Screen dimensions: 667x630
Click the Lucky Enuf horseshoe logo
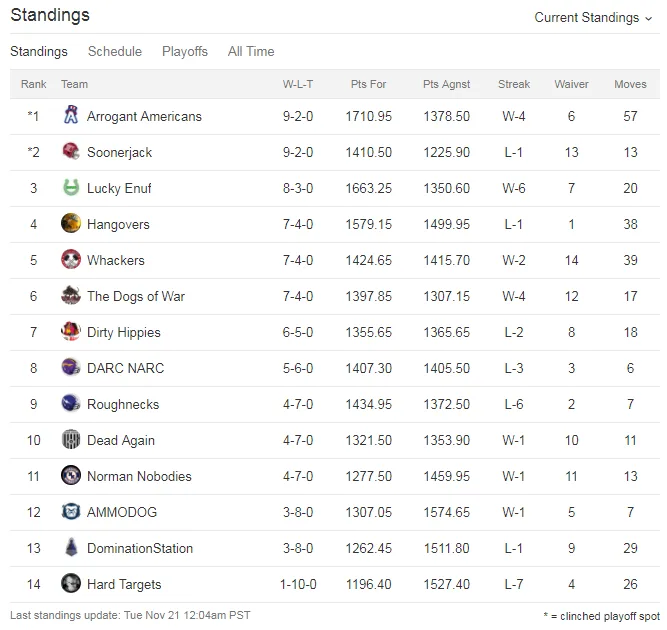point(71,188)
